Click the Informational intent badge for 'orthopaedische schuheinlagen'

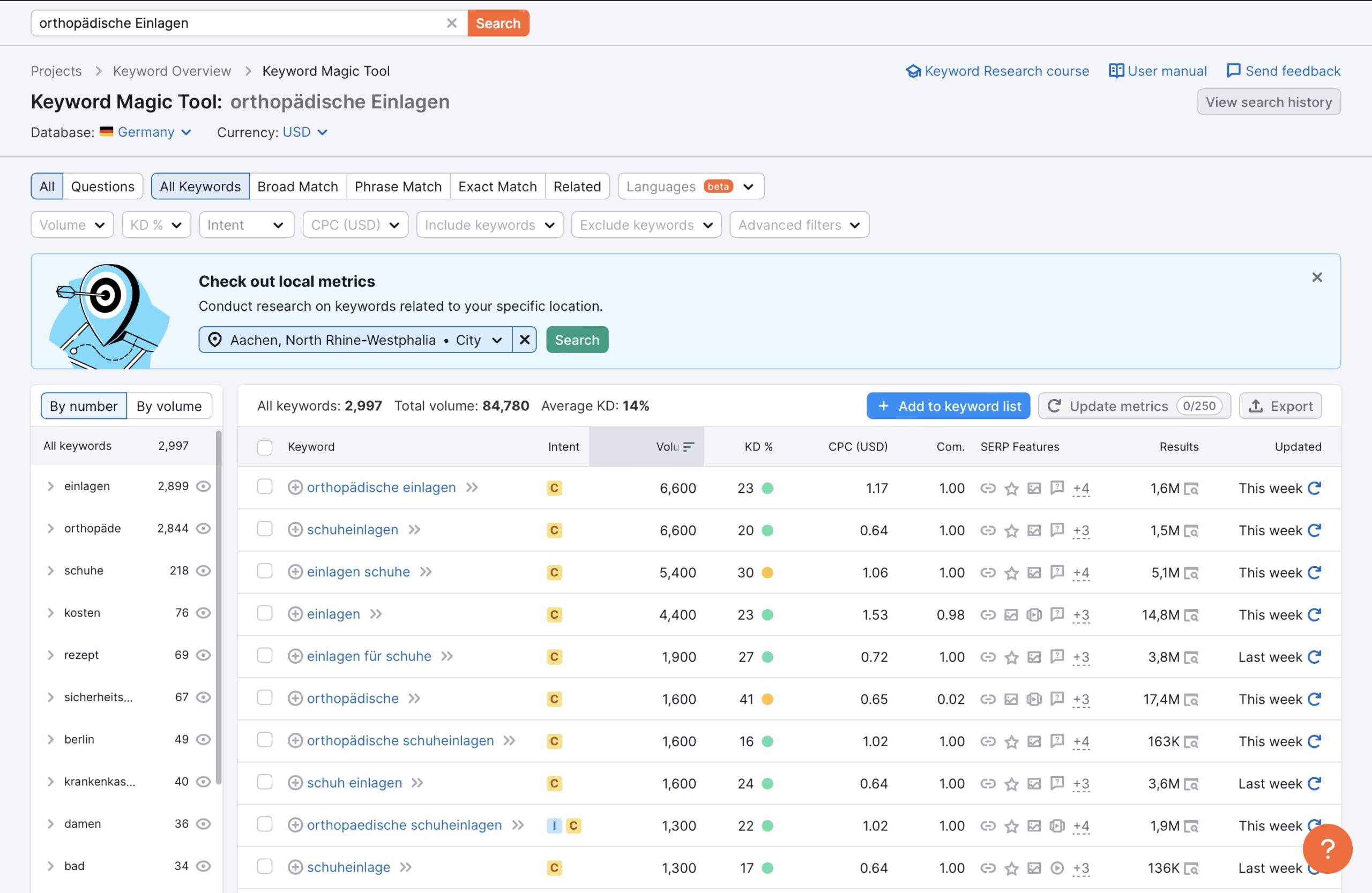click(x=554, y=826)
